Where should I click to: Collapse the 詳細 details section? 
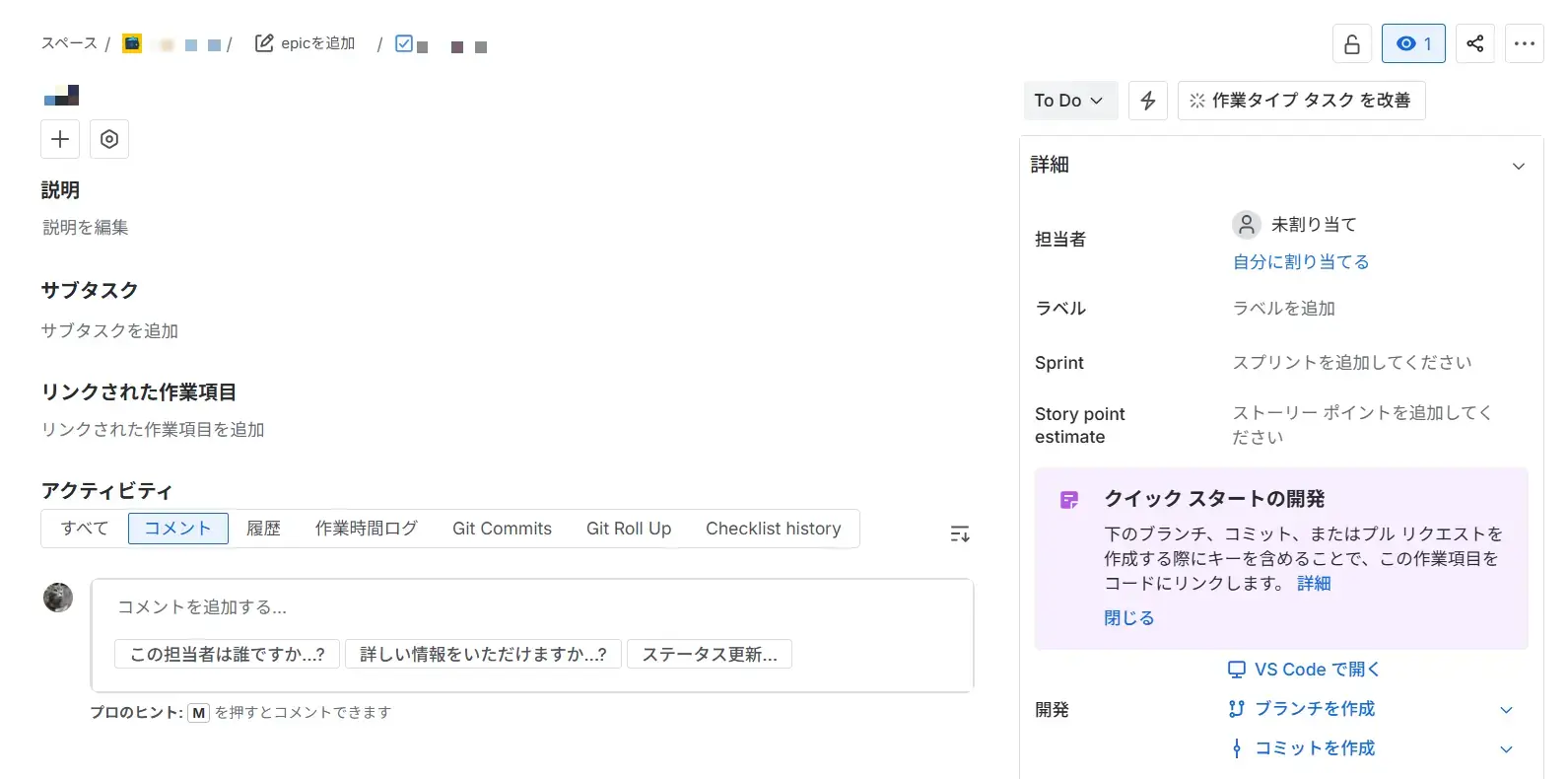tap(1519, 166)
